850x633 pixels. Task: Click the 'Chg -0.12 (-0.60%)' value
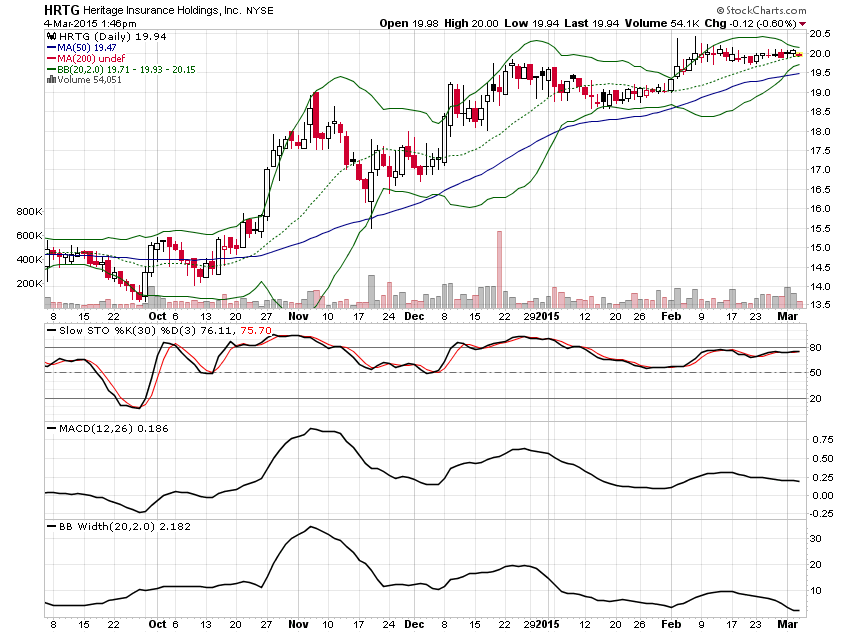pyautogui.click(x=750, y=23)
